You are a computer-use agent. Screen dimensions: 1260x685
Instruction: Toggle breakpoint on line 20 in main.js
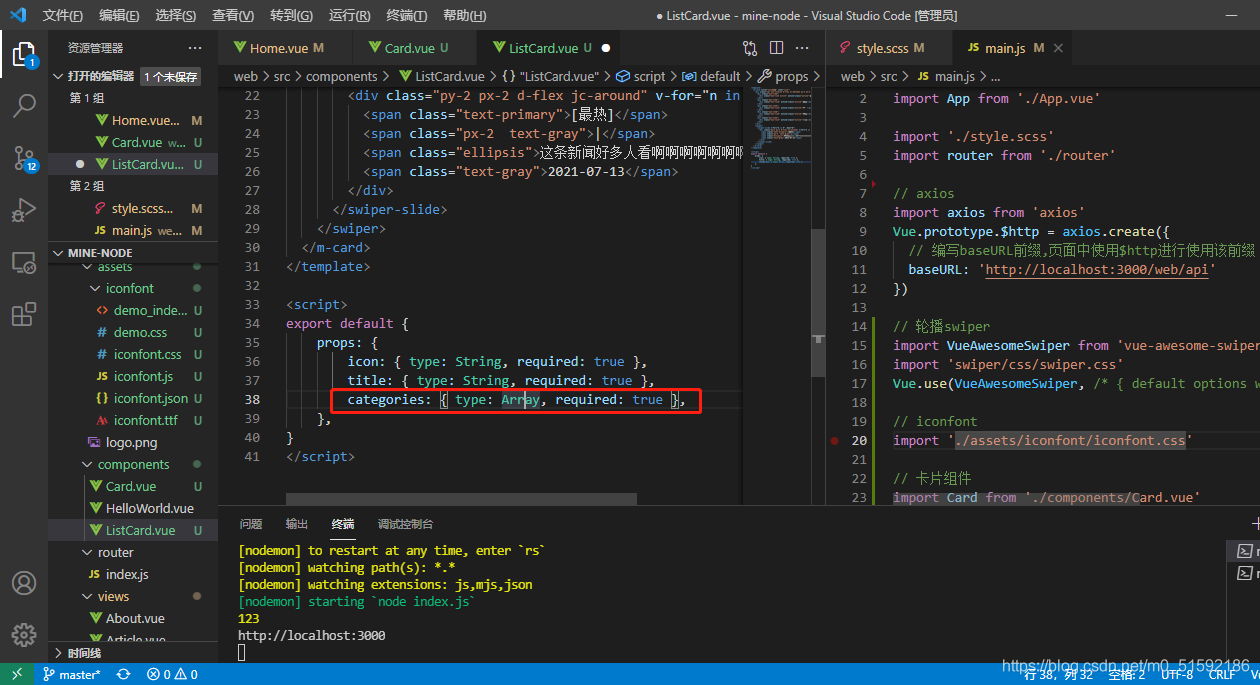(x=834, y=440)
